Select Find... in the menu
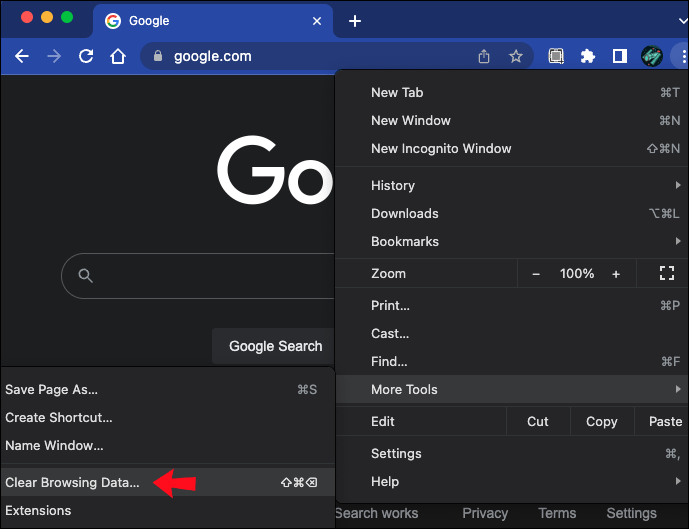The width and height of the screenshot is (689, 529). (x=512, y=361)
